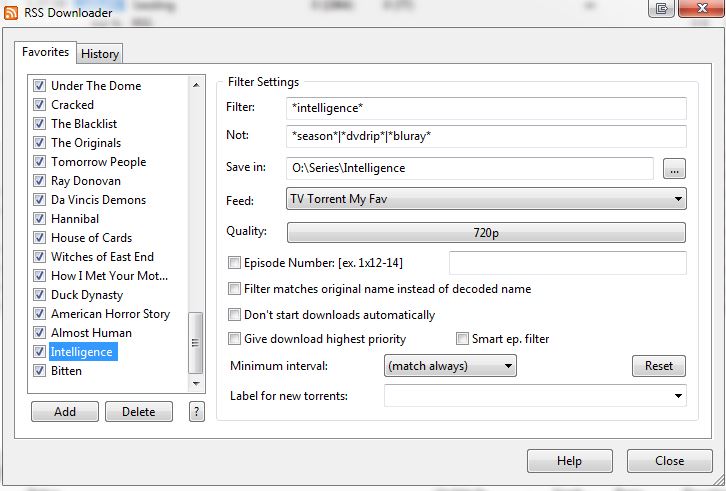Open the Label for new torrents dropdown
Image resolution: width=726 pixels, height=491 pixels.
point(535,396)
